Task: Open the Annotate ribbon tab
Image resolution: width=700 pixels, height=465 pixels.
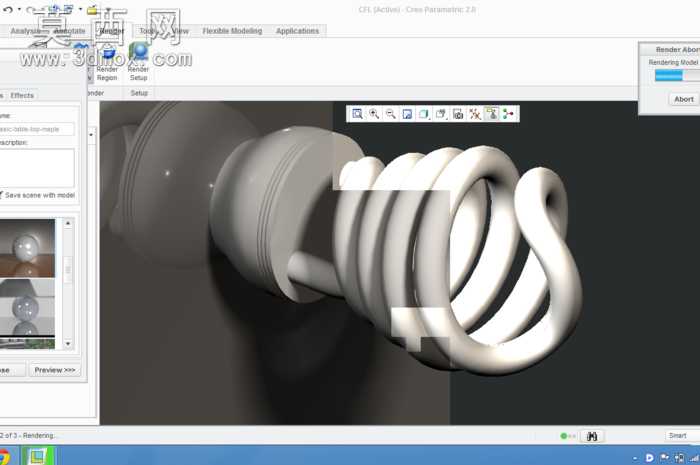Action: [70, 31]
